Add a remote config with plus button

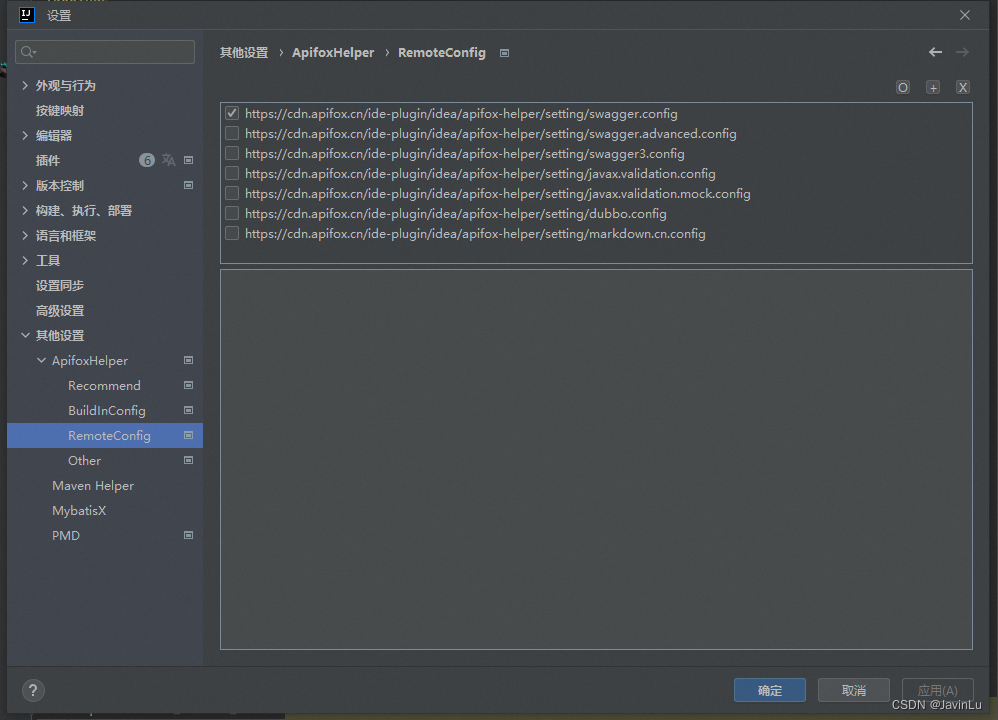click(933, 87)
